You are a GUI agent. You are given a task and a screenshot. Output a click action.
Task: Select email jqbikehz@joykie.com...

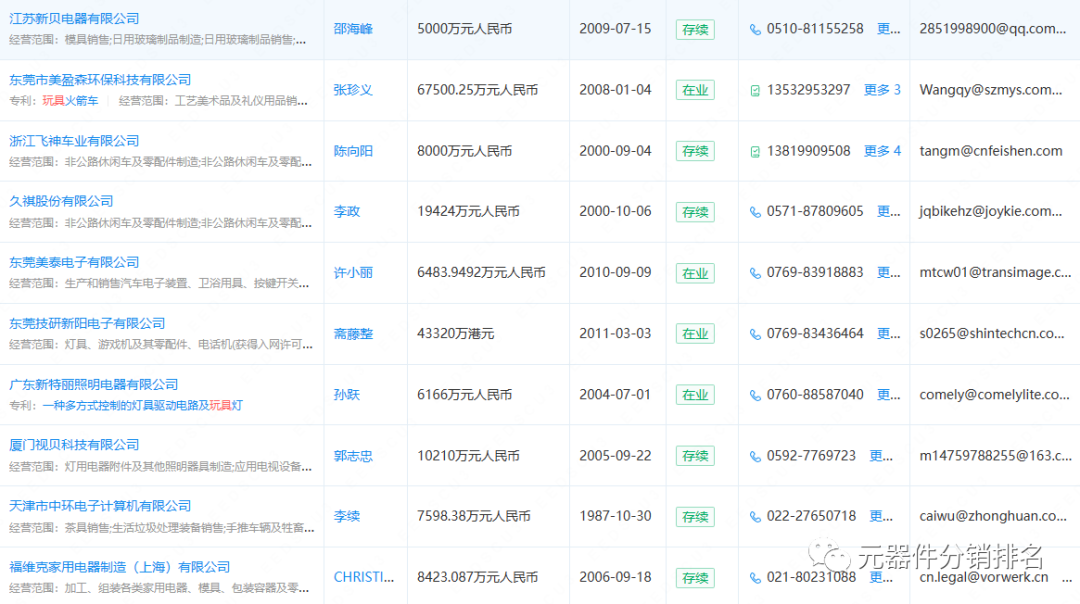990,211
